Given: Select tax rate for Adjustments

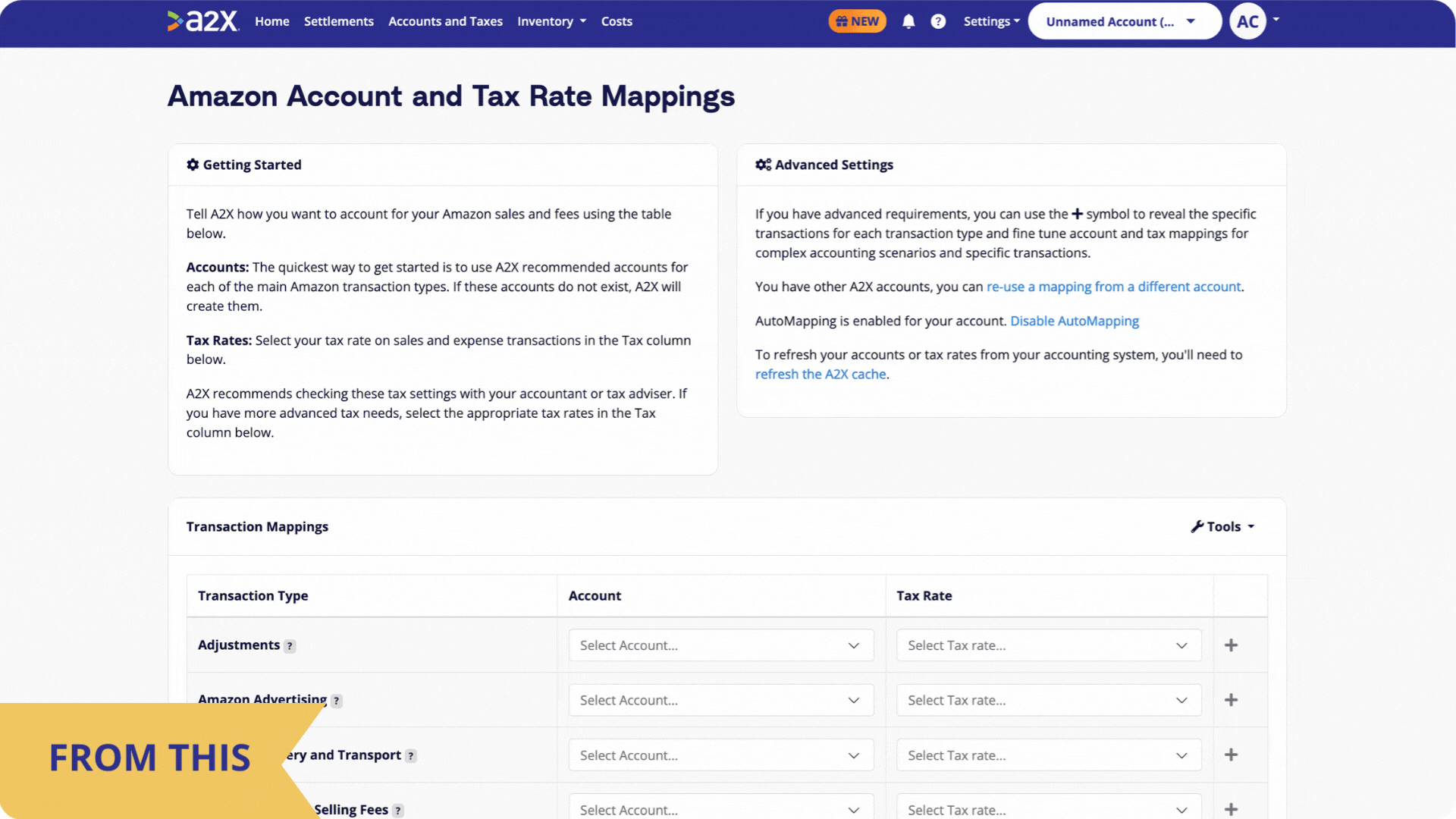Looking at the screenshot, I should [1049, 645].
